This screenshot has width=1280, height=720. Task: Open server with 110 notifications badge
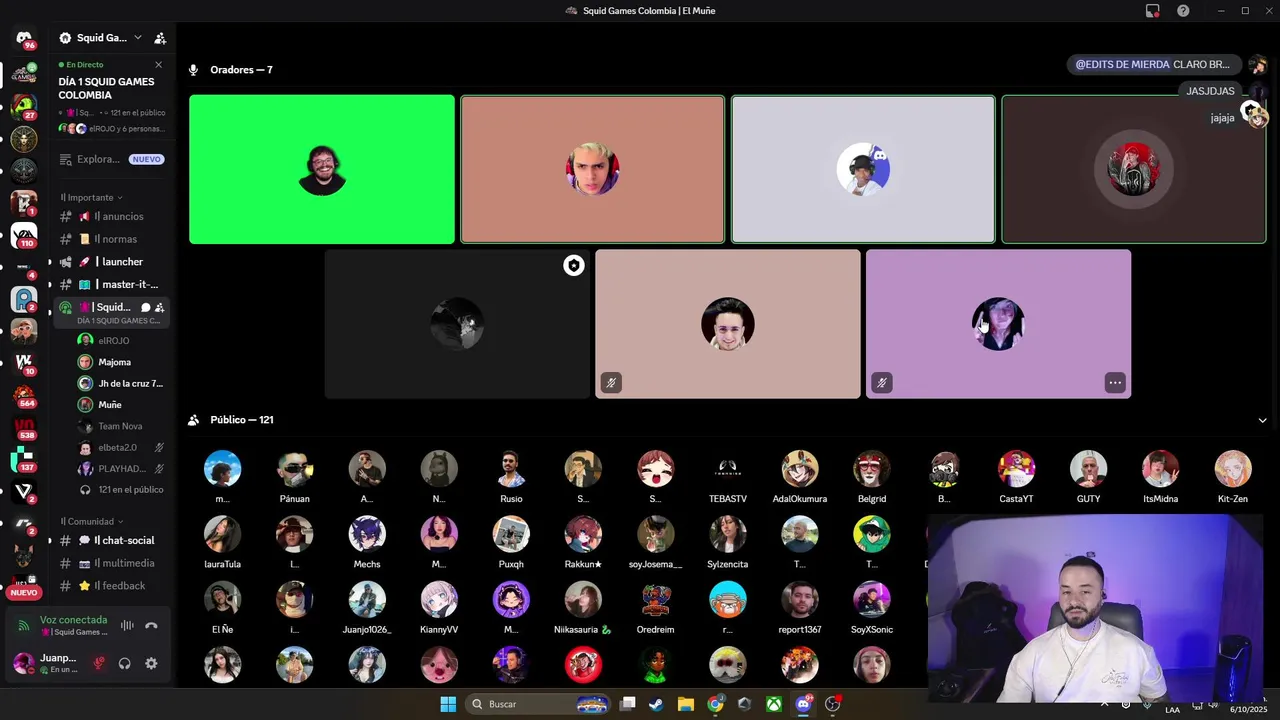[x=24, y=235]
